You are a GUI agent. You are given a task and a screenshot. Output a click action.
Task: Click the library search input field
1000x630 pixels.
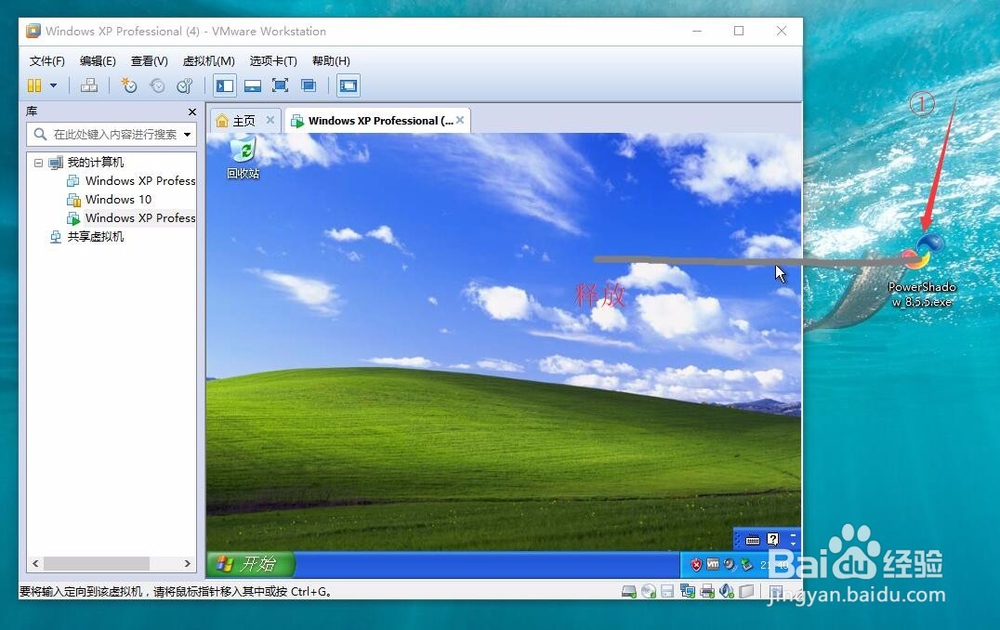[112, 135]
